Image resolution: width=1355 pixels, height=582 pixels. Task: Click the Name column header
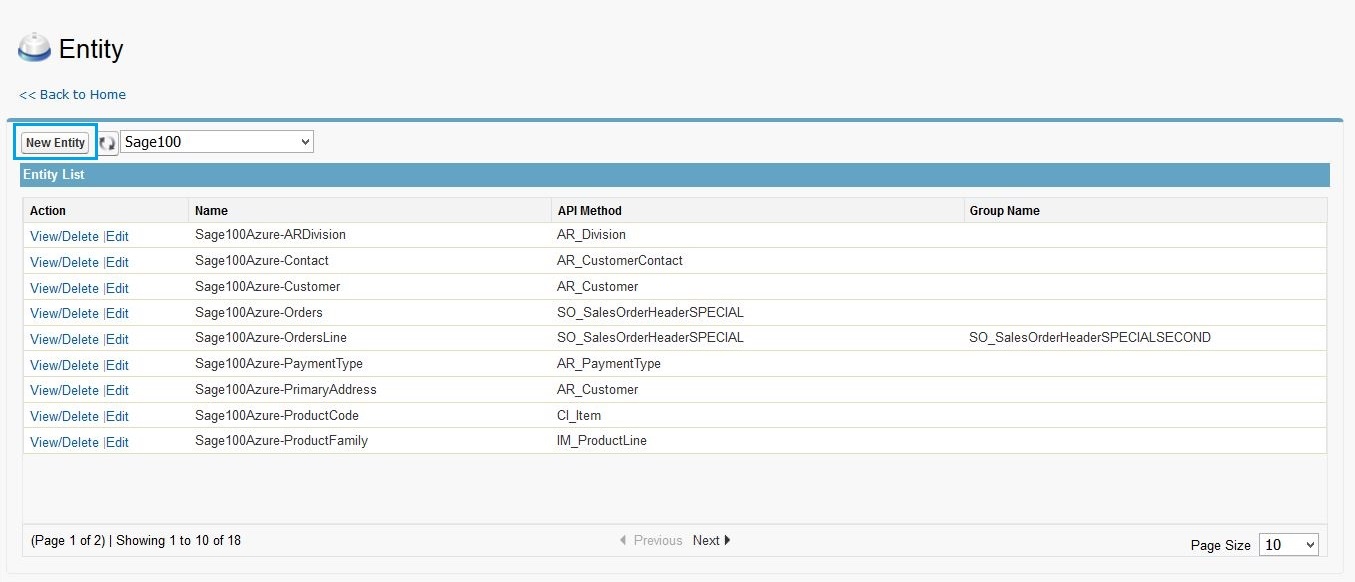[x=370, y=211]
